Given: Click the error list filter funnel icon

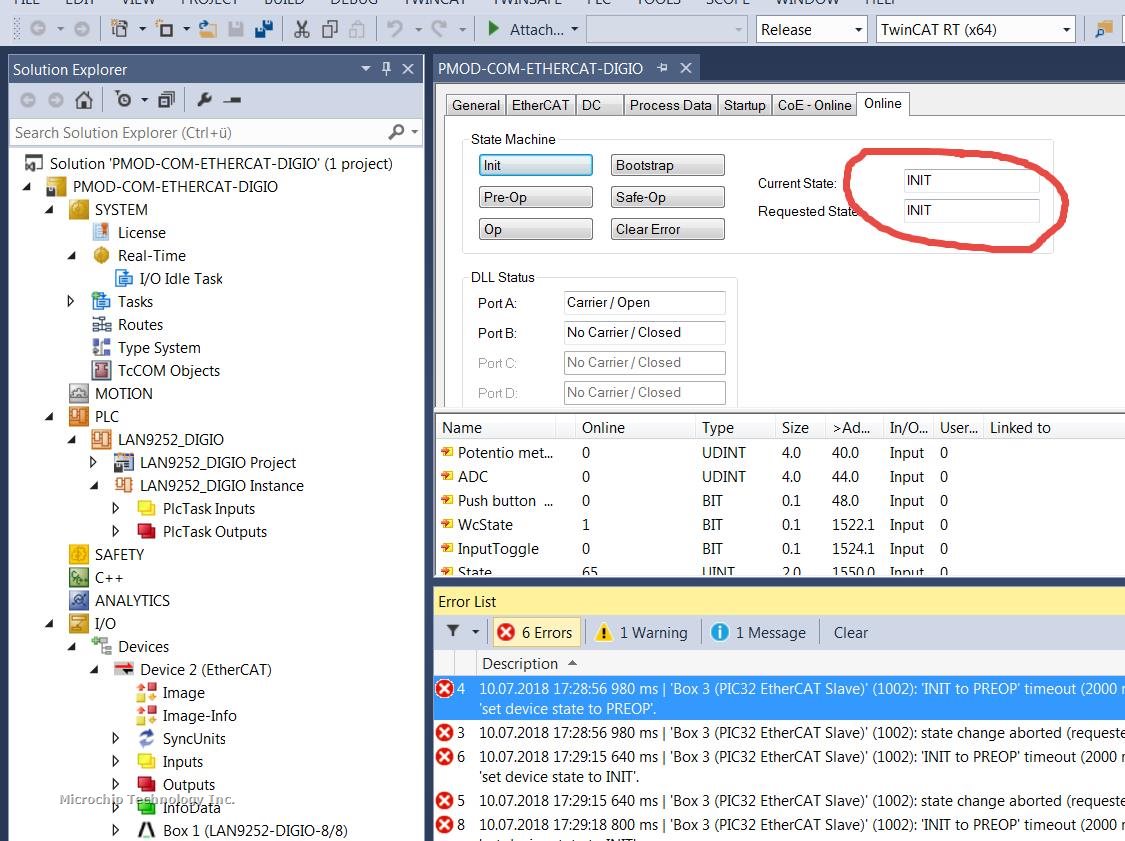Looking at the screenshot, I should click(453, 632).
